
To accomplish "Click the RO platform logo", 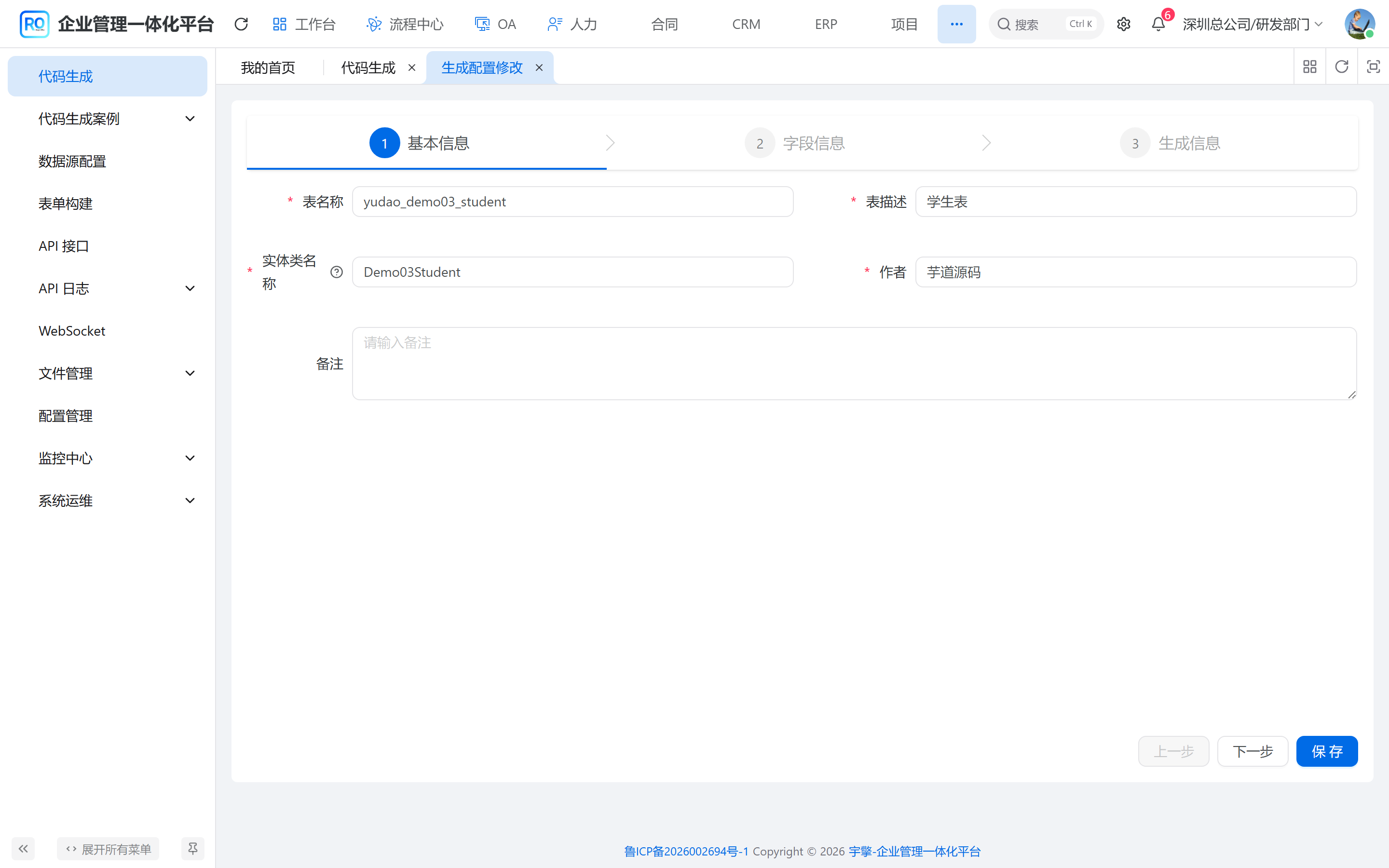I will click(34, 24).
